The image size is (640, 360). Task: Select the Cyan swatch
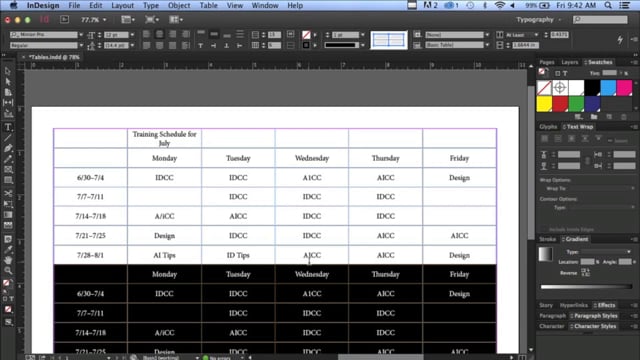click(608, 88)
